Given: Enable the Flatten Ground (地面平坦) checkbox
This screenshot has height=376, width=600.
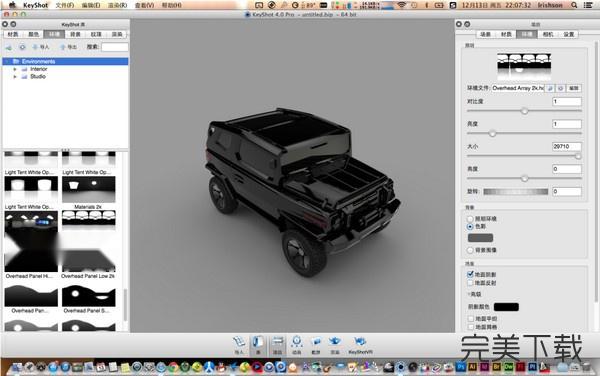Looking at the screenshot, I should coord(471,318).
